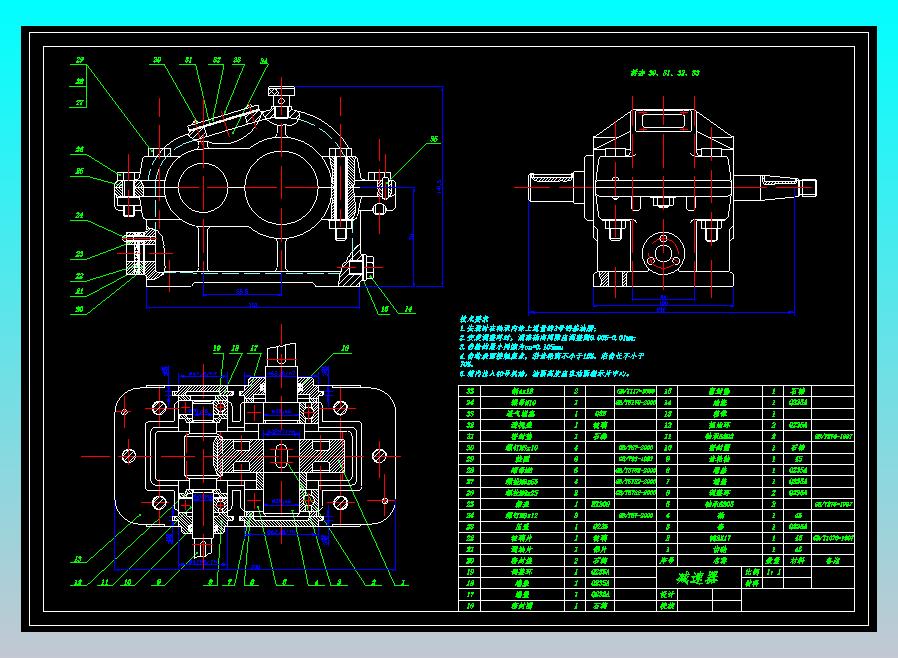Click balloon number 12 below plan view
This screenshot has width=898, height=658.
pos(78,582)
